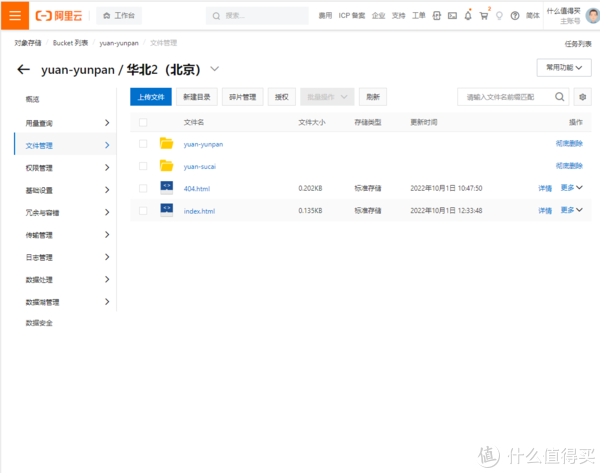Check the index.html file checkbox

(x=143, y=211)
